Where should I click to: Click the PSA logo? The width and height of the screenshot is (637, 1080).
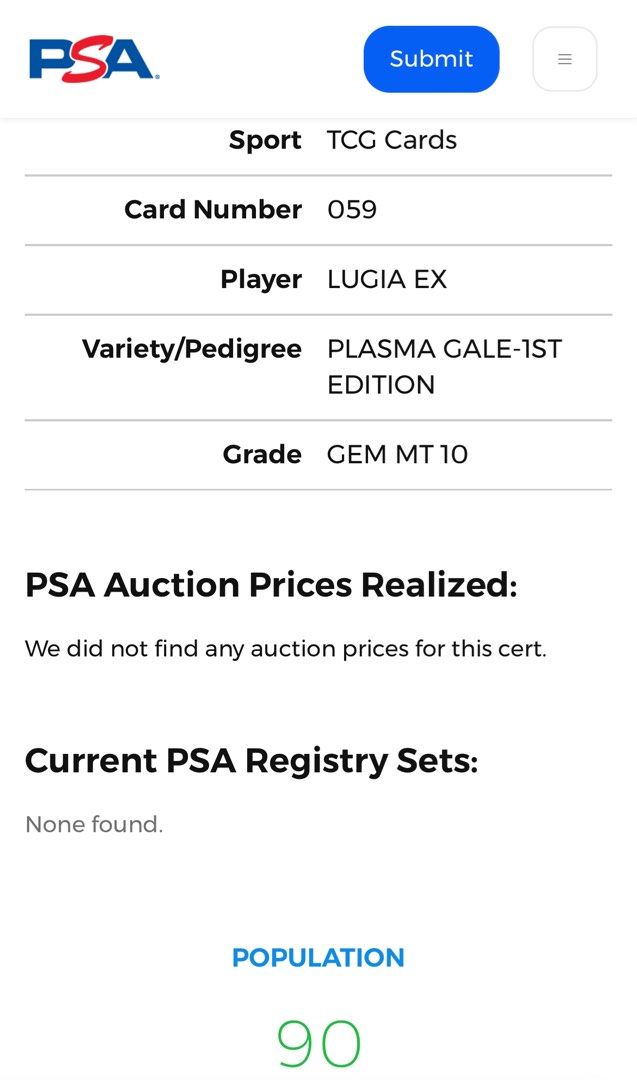pyautogui.click(x=94, y=59)
